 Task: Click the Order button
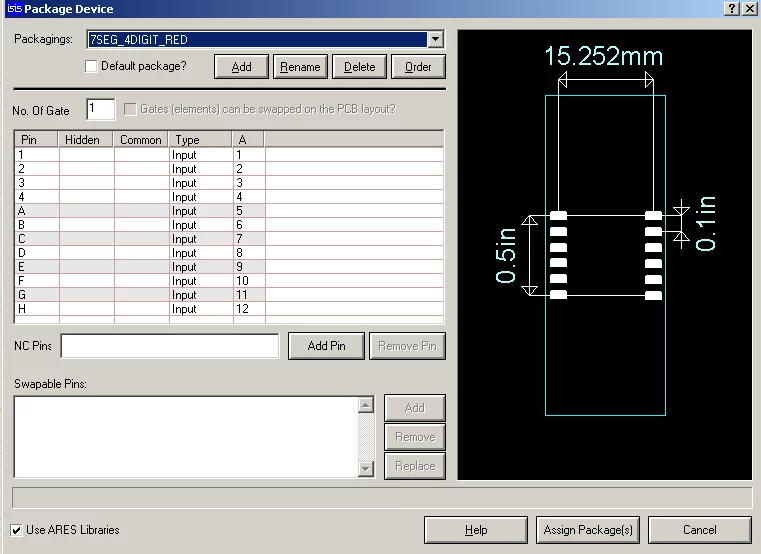click(418, 67)
